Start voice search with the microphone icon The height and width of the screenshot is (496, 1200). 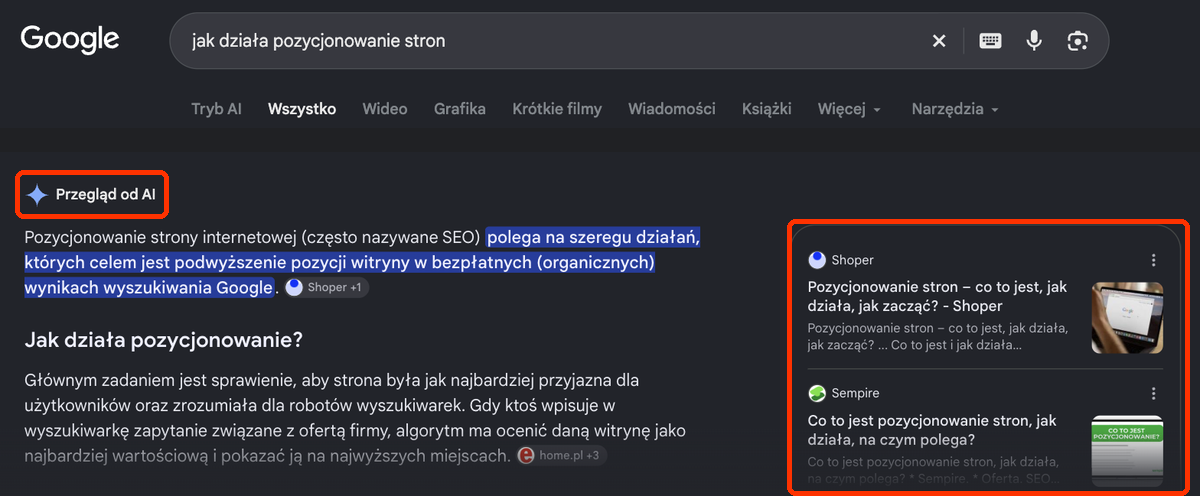click(x=1034, y=41)
